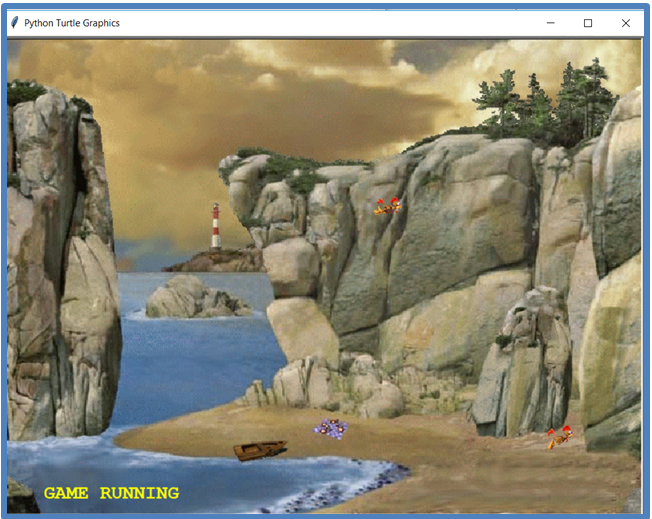Click the red and white lighthouse

point(216,226)
